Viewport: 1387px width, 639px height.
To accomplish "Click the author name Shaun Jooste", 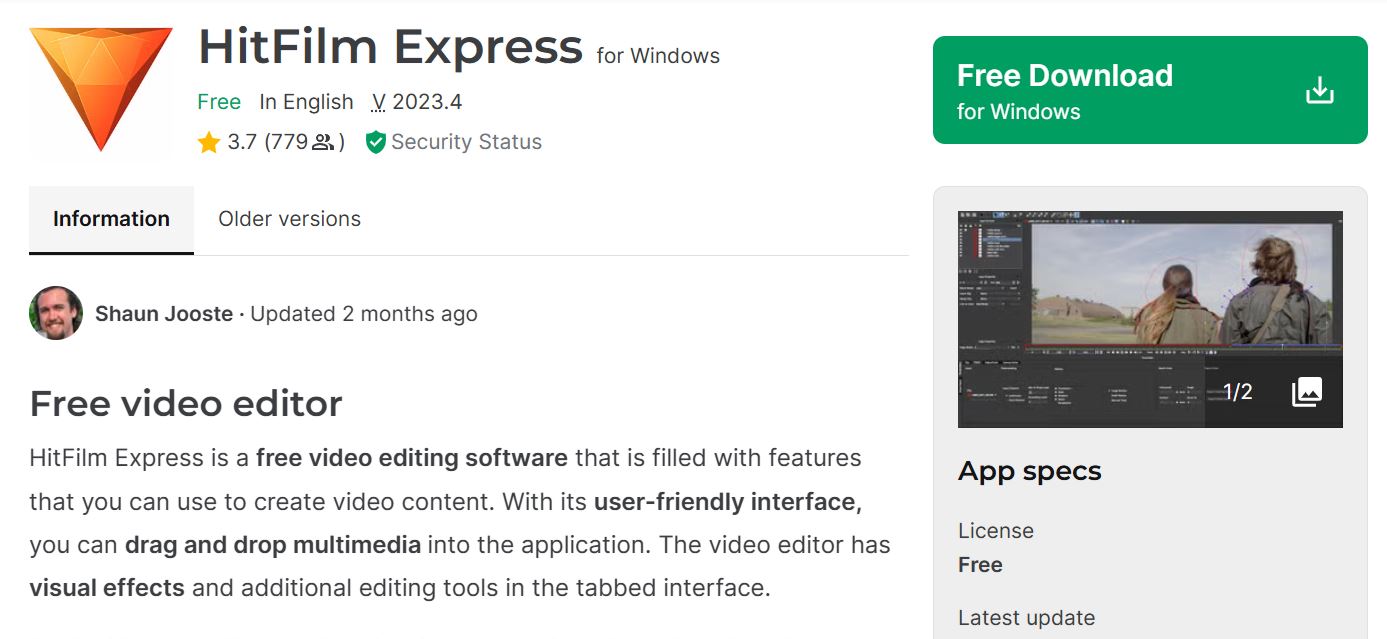I will [x=164, y=314].
